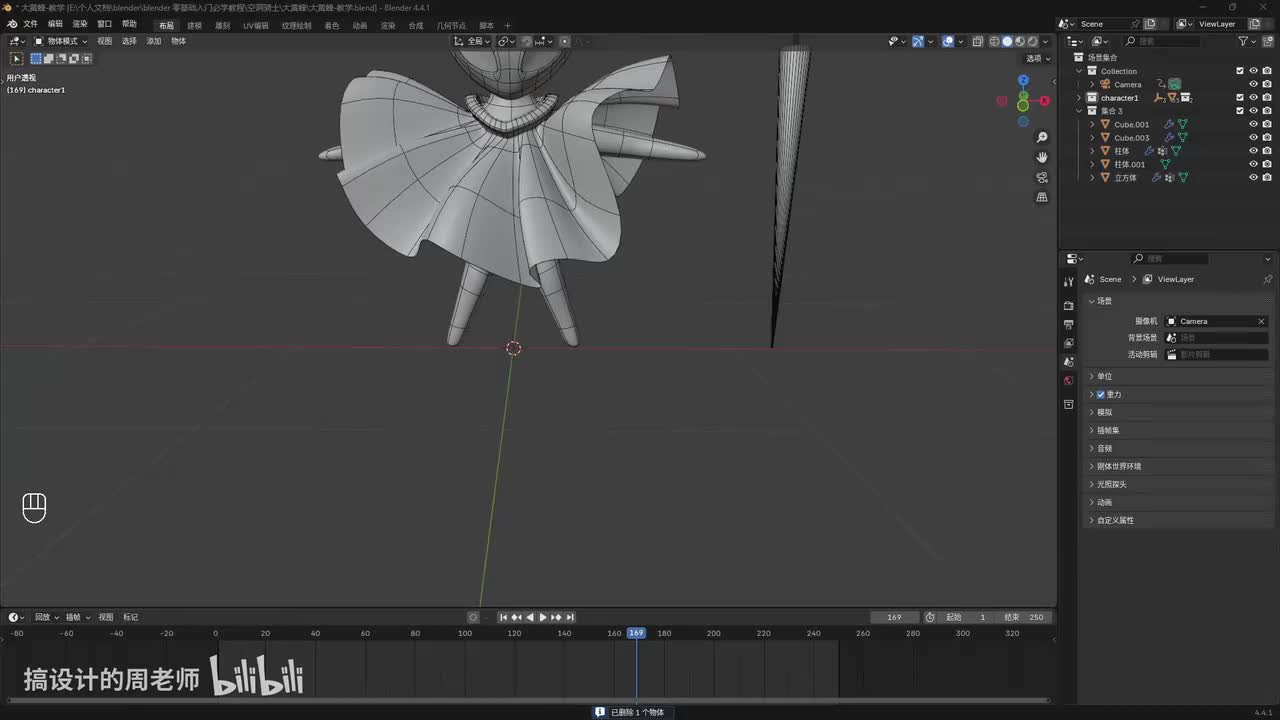
Task: Select rendered viewport shading icon
Action: pyautogui.click(x=1033, y=41)
